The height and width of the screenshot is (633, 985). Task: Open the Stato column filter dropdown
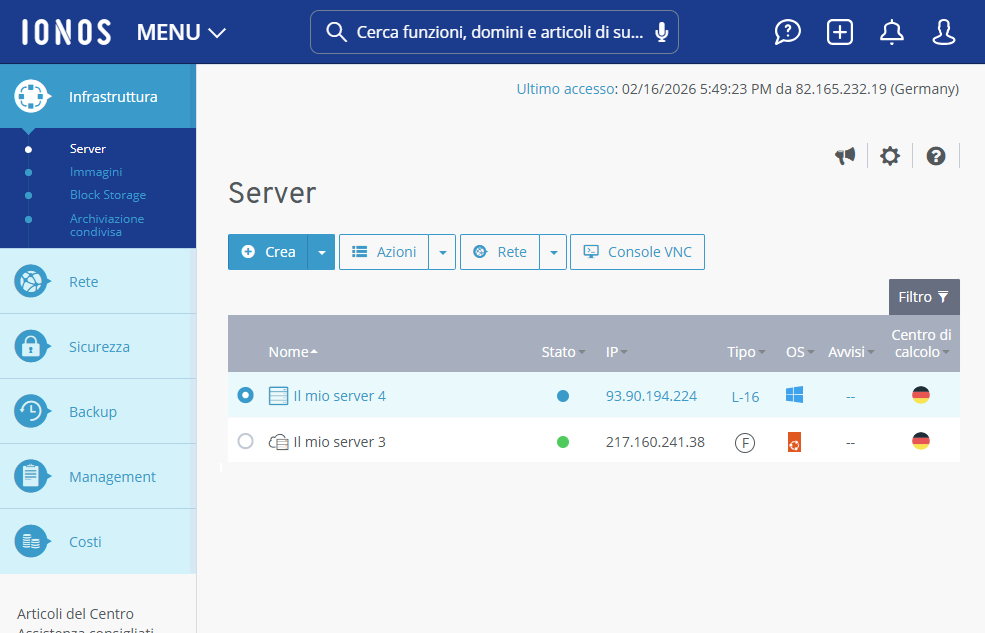(x=581, y=352)
